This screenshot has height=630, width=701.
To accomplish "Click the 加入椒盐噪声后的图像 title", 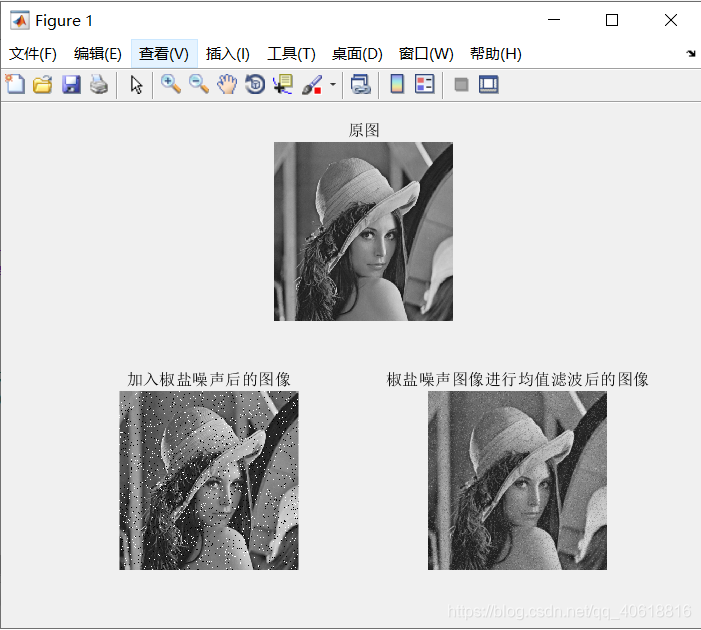I will (x=209, y=379).
